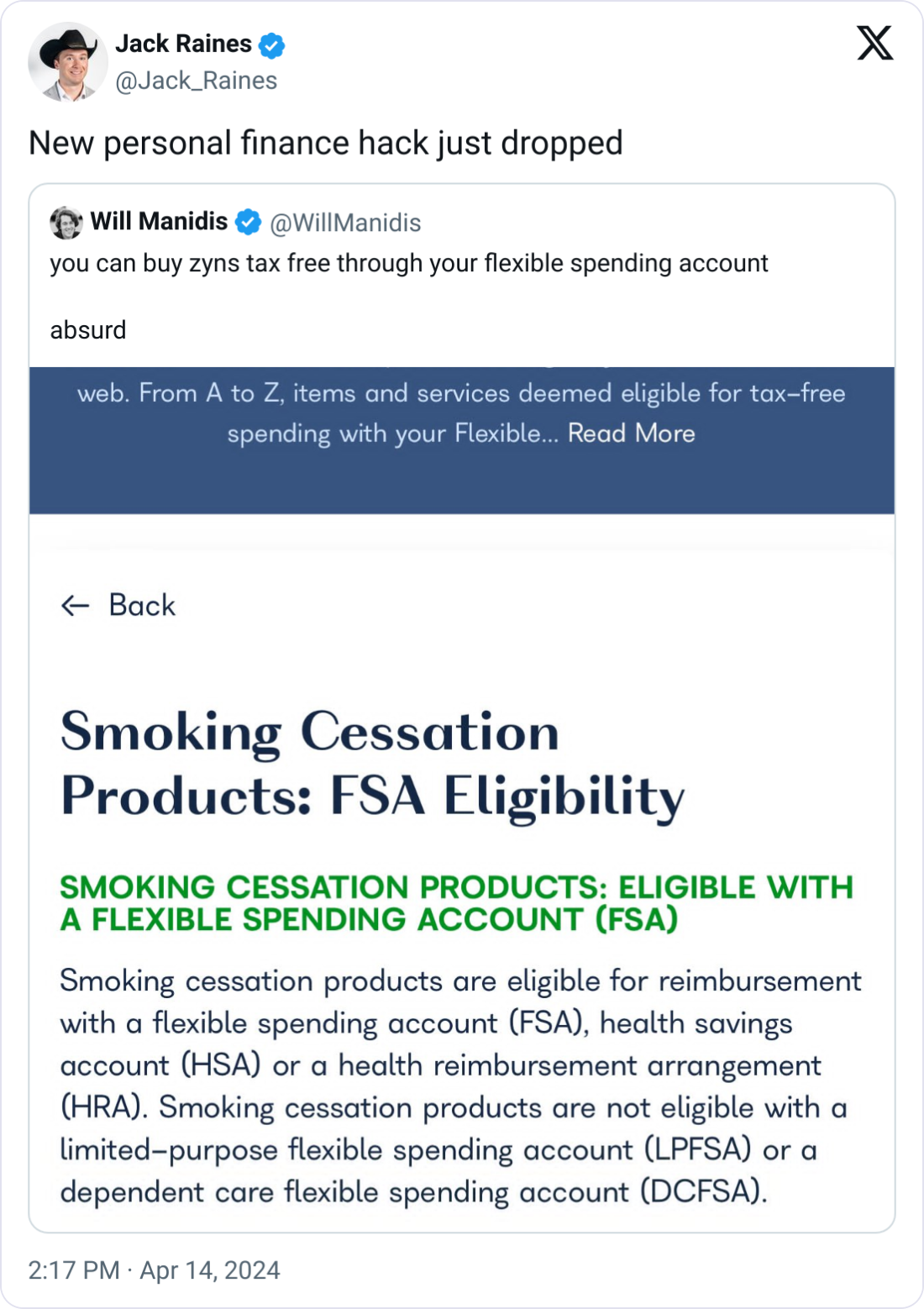Open the @WillManidis handle
Screen dimensions: 924x1309
pos(345,223)
